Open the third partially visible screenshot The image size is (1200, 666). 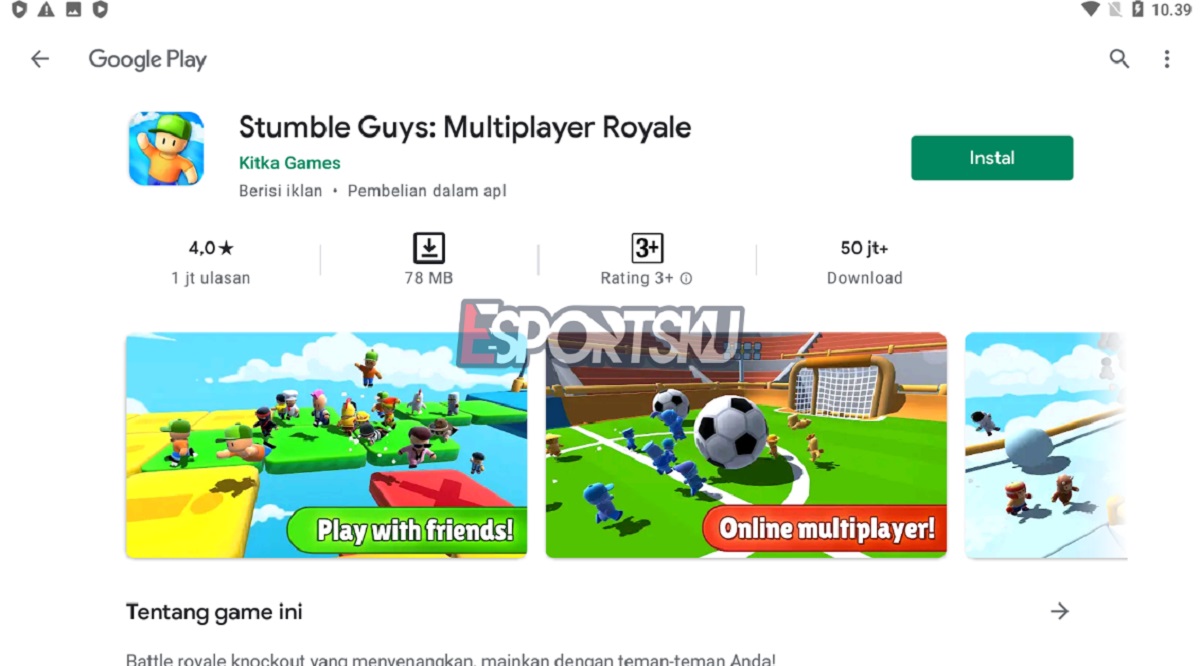[1046, 445]
